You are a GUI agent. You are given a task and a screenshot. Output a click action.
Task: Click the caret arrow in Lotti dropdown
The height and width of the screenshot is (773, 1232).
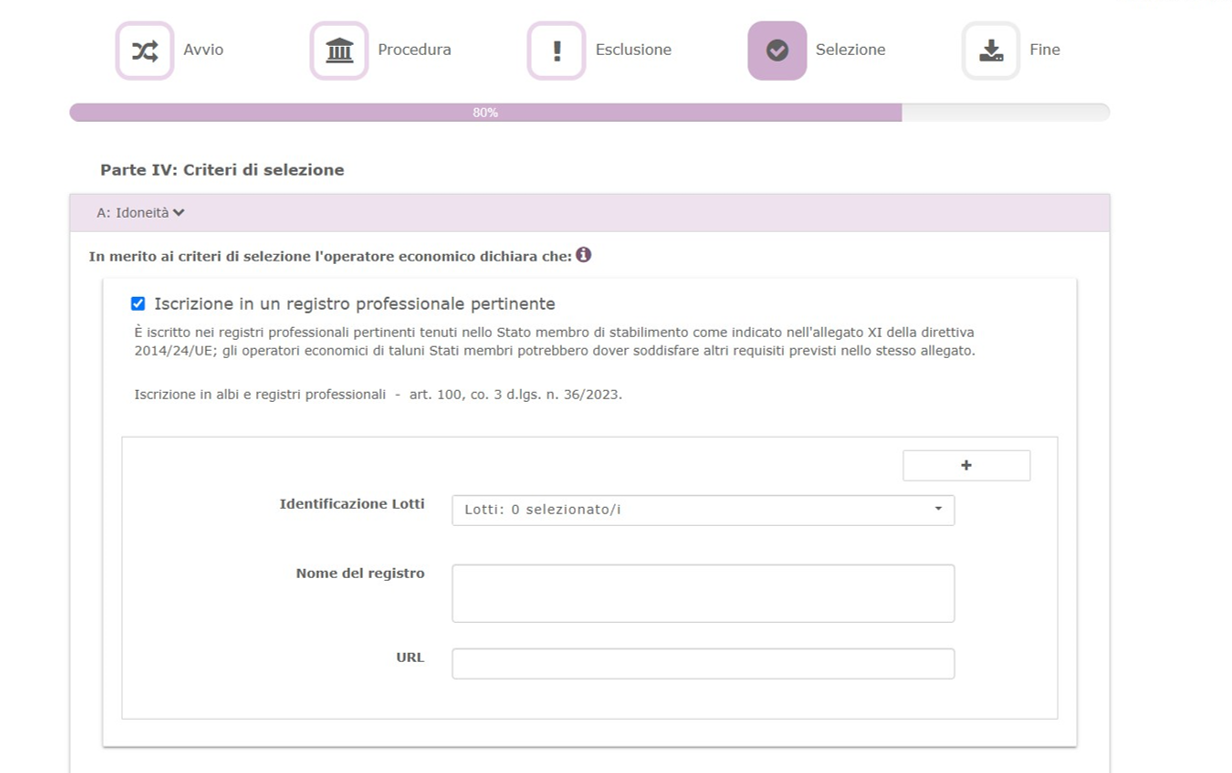click(x=938, y=509)
